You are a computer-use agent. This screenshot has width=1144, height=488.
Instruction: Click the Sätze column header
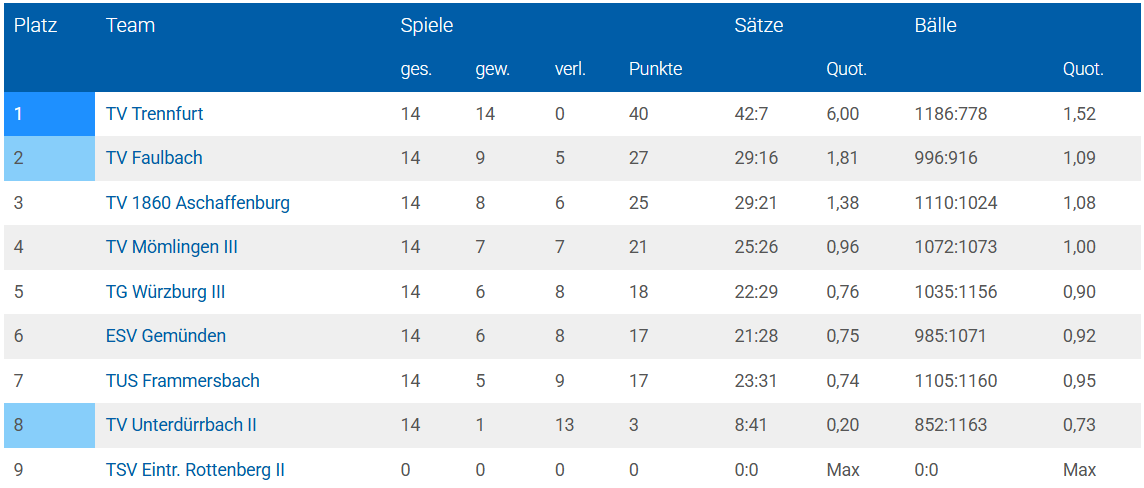pyautogui.click(x=758, y=26)
